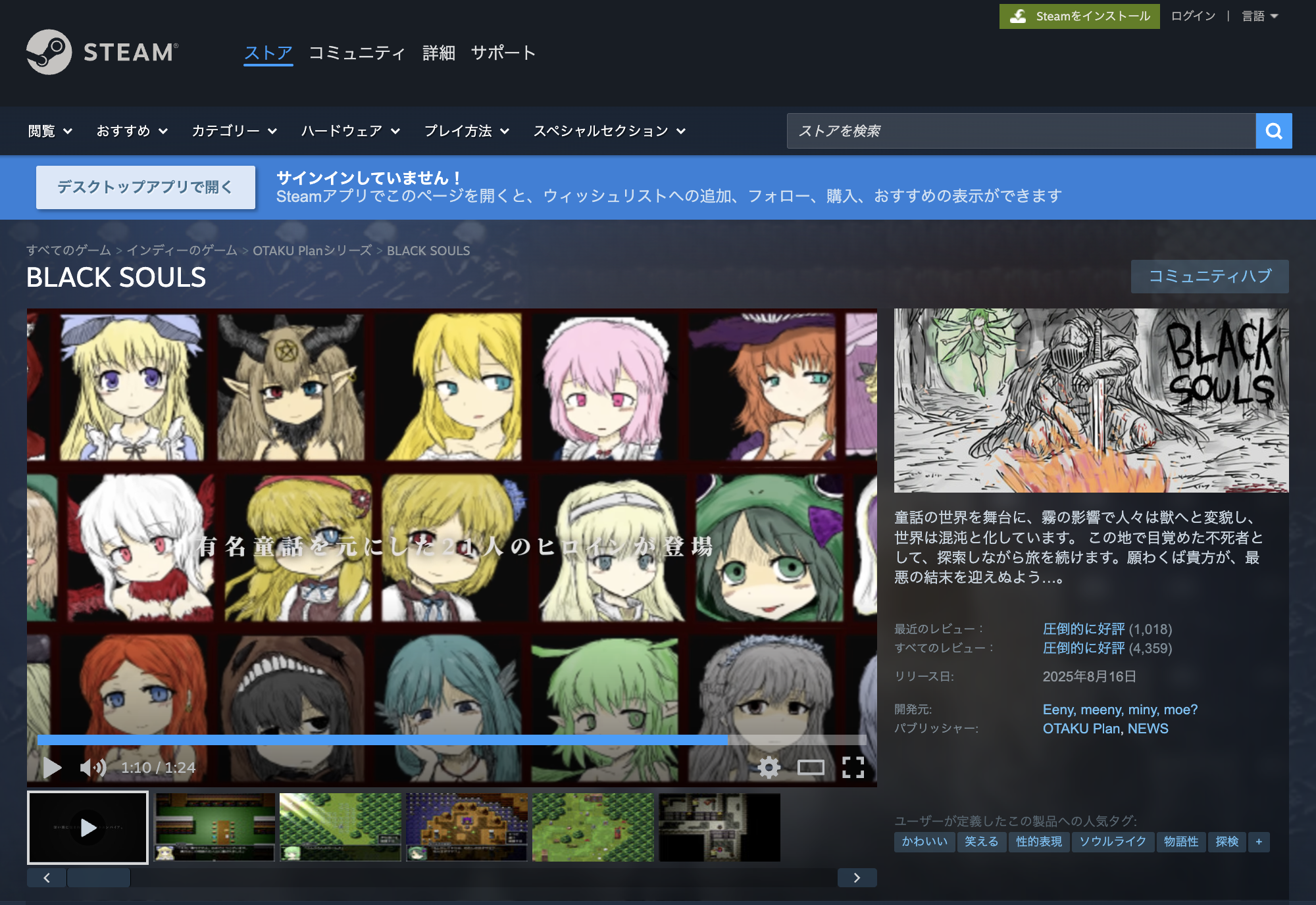
Task: Click the コミュニティハブ button
Action: point(1209,276)
